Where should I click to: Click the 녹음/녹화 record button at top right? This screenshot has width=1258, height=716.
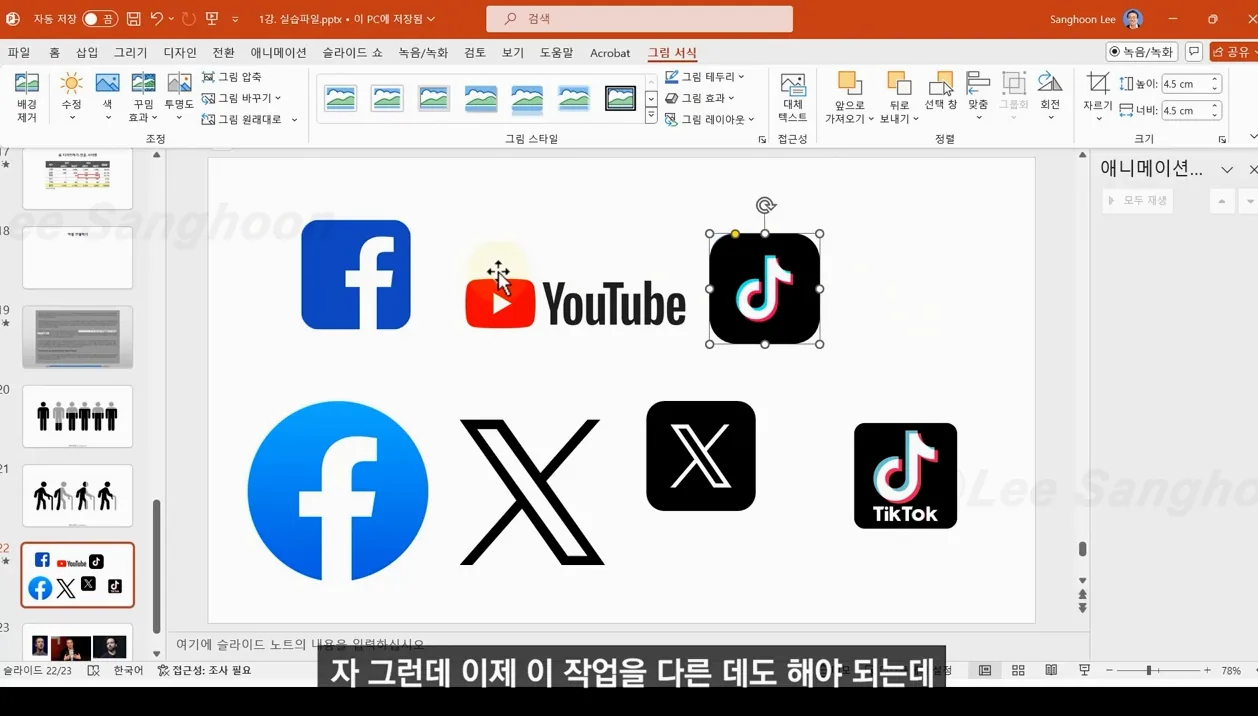coord(1142,52)
